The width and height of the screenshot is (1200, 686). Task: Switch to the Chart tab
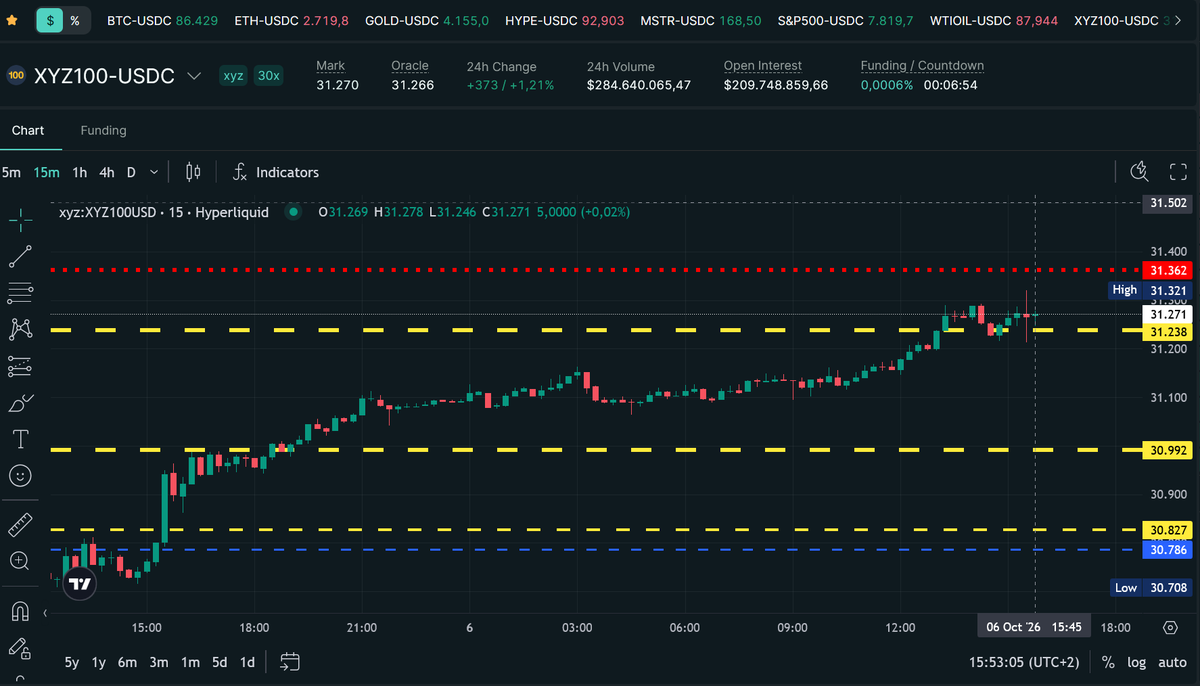coord(28,130)
